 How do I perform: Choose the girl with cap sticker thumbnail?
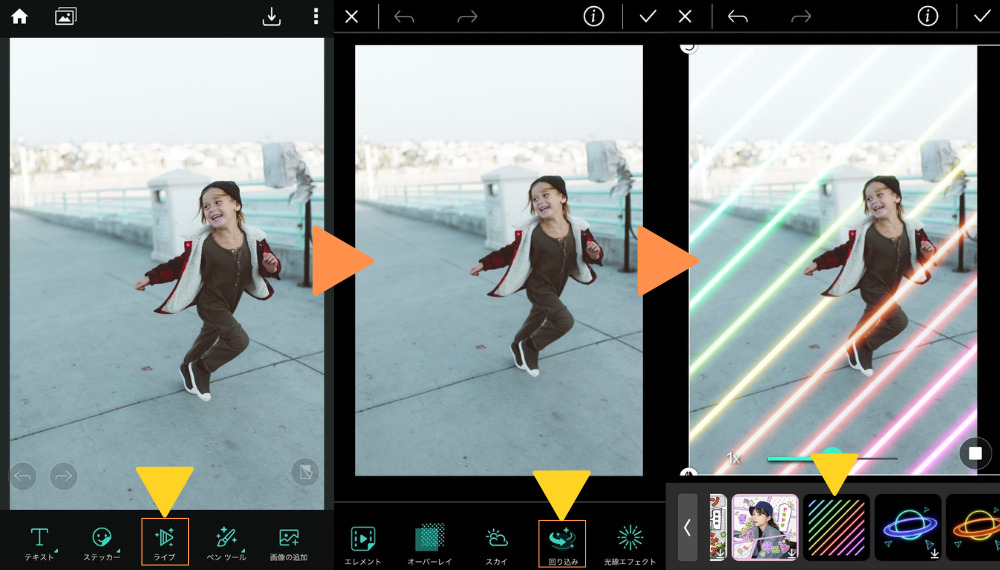click(x=765, y=527)
